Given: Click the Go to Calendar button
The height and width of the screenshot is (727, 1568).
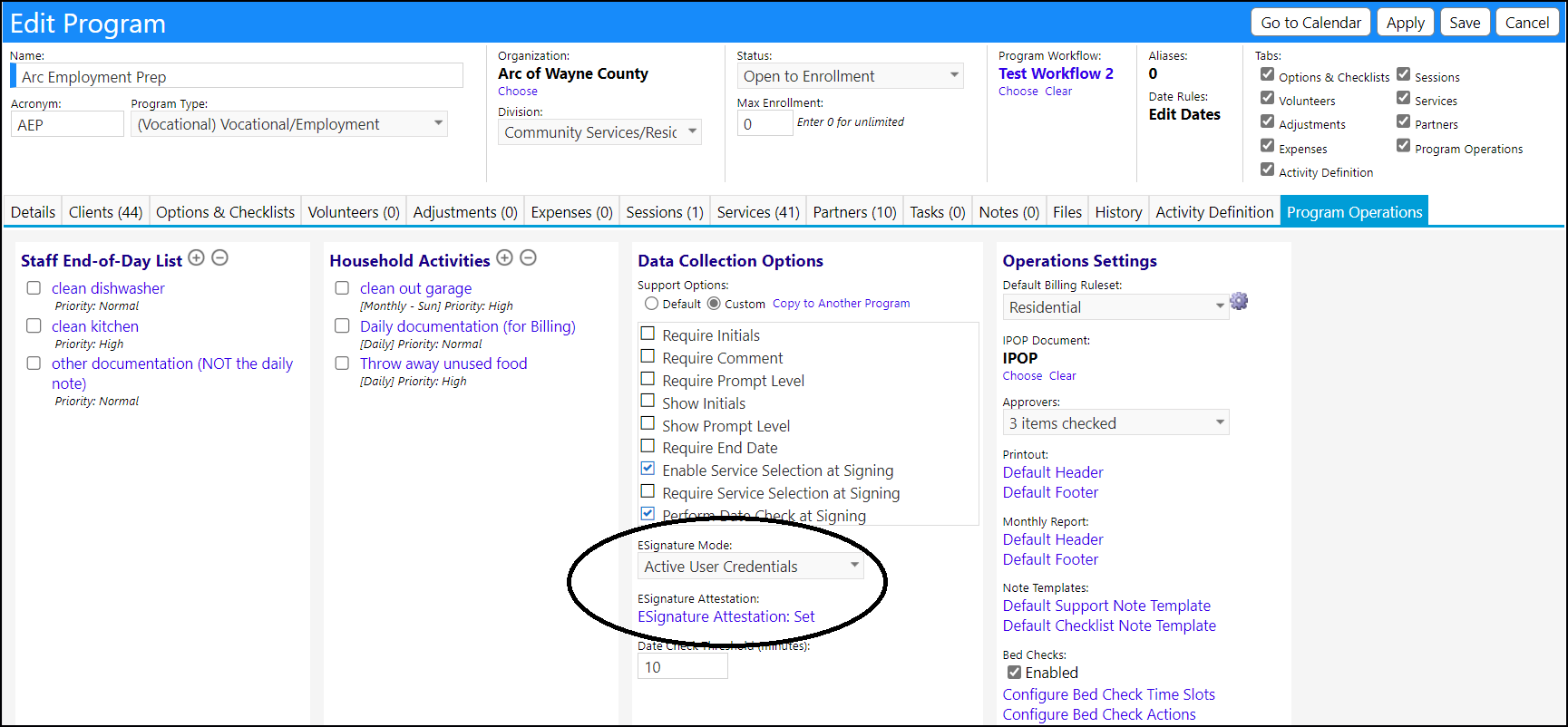Looking at the screenshot, I should click(x=1310, y=23).
